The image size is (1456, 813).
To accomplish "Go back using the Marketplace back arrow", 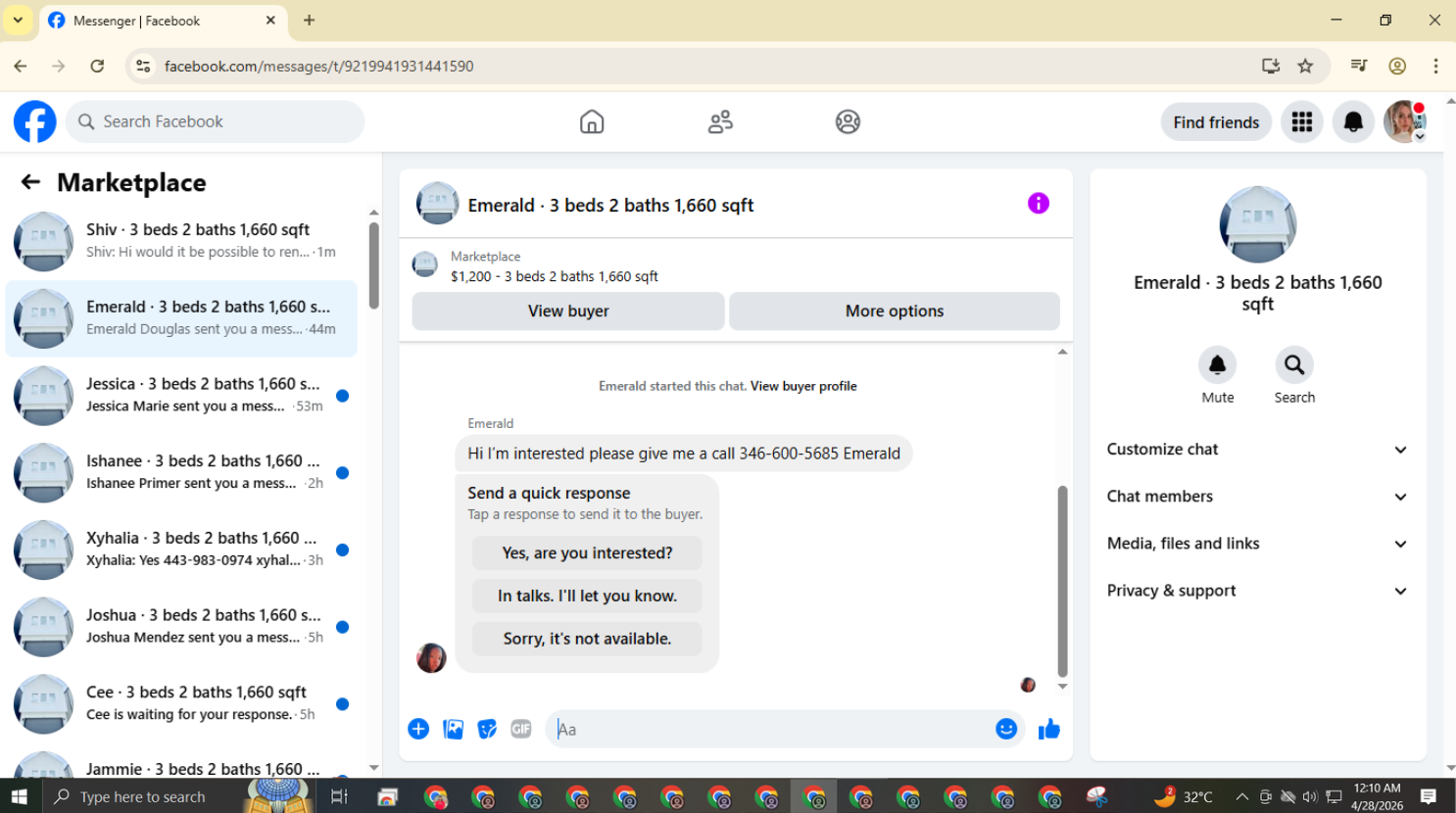I will (x=30, y=182).
